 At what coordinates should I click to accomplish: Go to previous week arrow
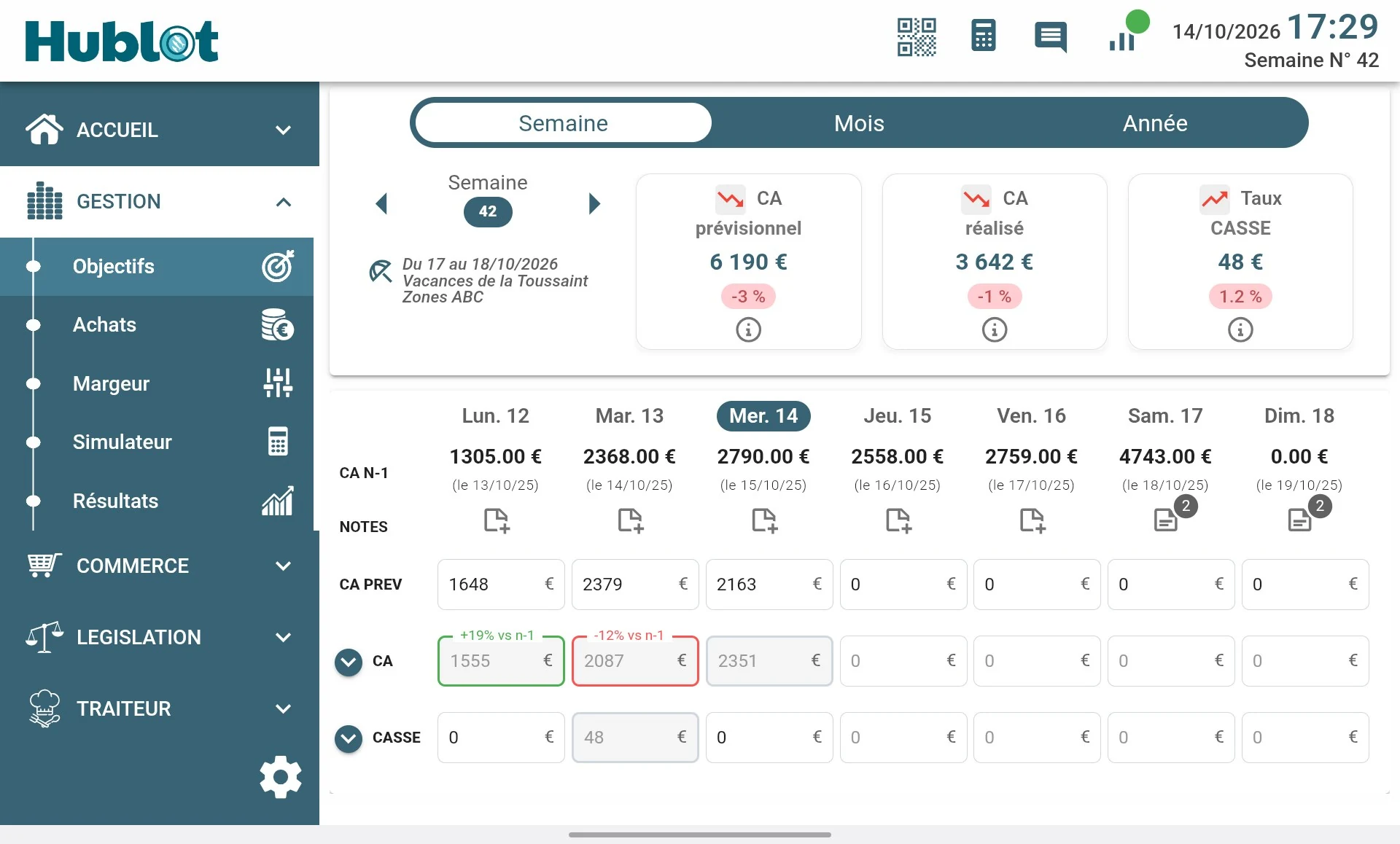[x=381, y=203]
